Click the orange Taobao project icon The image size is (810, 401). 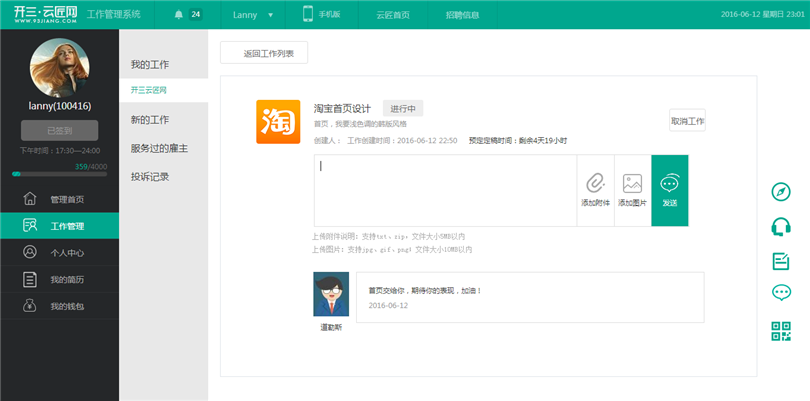tap(278, 121)
